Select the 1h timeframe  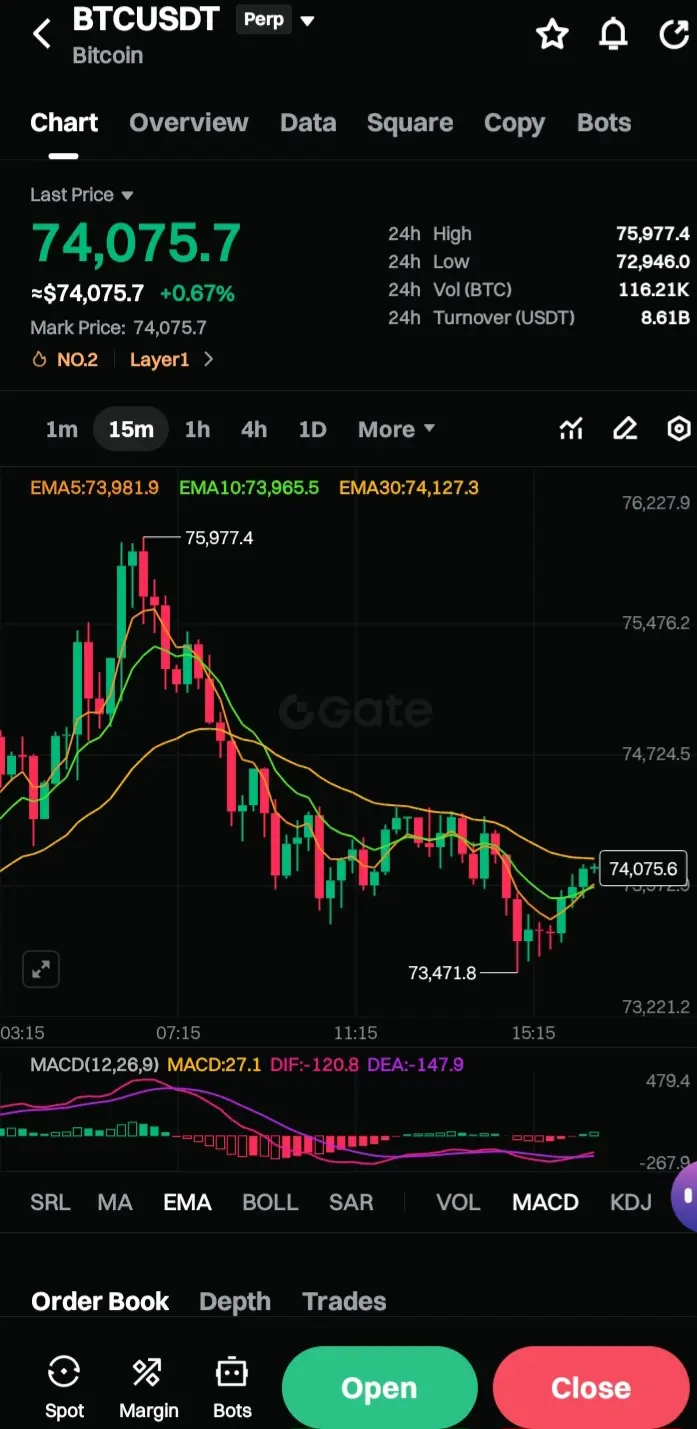pyautogui.click(x=197, y=429)
